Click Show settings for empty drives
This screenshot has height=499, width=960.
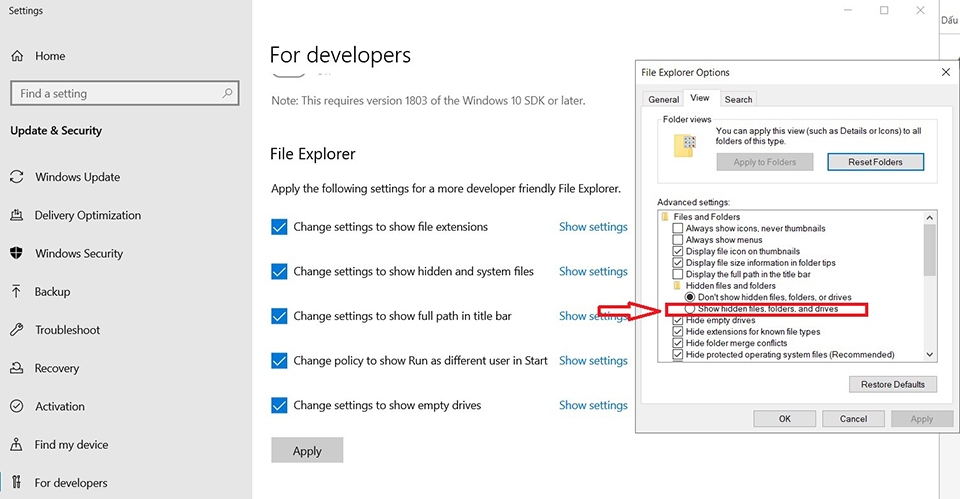click(593, 405)
